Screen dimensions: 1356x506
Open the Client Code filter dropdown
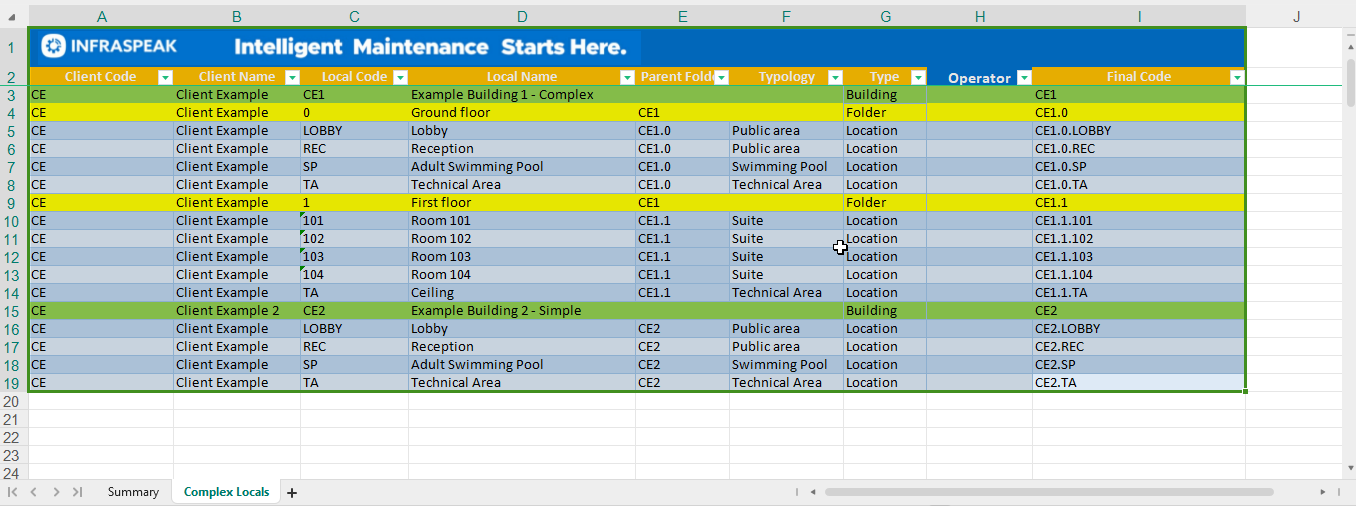(x=166, y=77)
